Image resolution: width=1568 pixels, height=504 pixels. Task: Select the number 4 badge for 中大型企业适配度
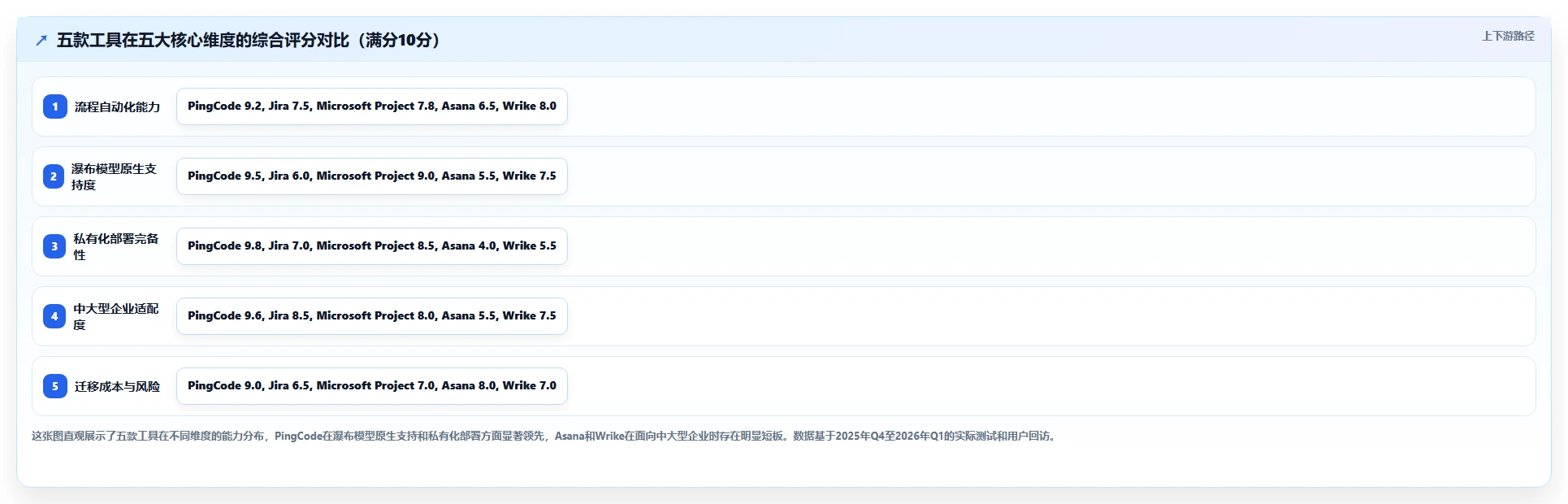[54, 316]
